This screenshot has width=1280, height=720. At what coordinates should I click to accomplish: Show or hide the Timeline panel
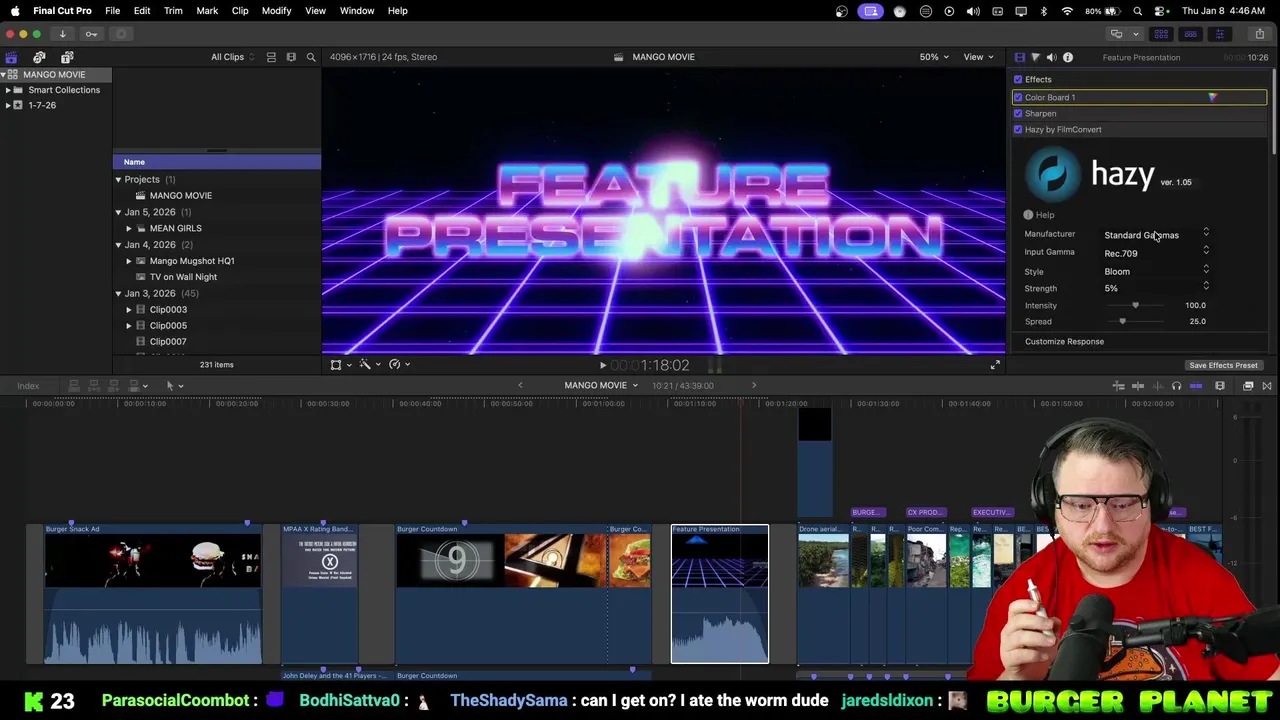[1190, 34]
